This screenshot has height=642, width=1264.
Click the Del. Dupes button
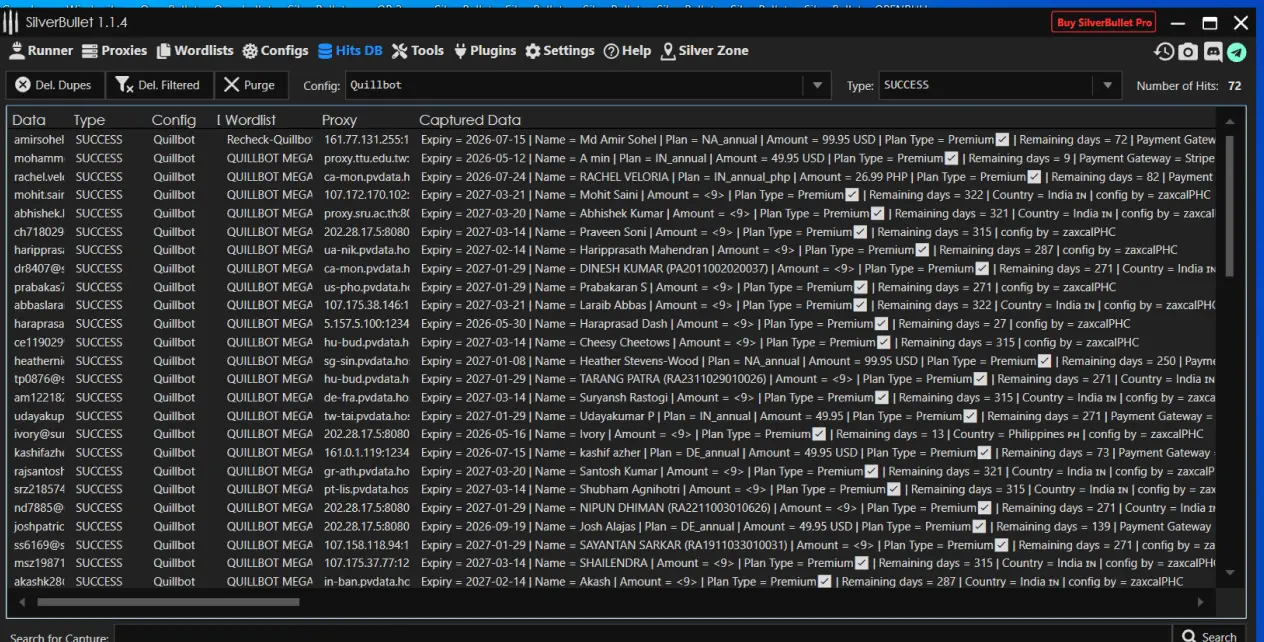54,85
